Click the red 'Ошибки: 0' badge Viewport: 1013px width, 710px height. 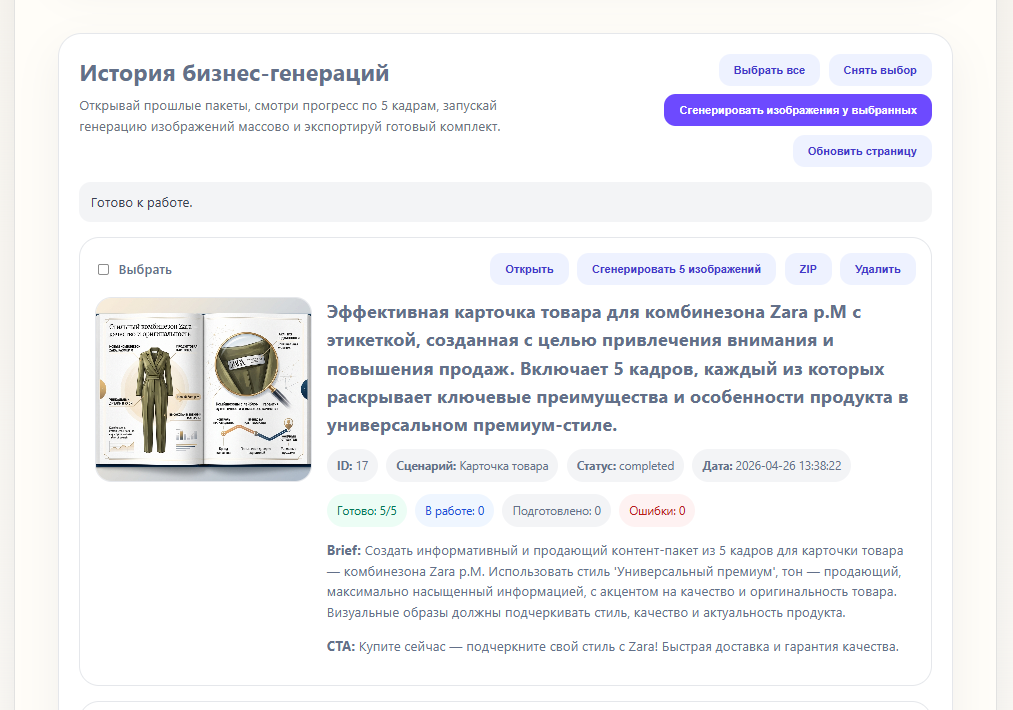[657, 510]
